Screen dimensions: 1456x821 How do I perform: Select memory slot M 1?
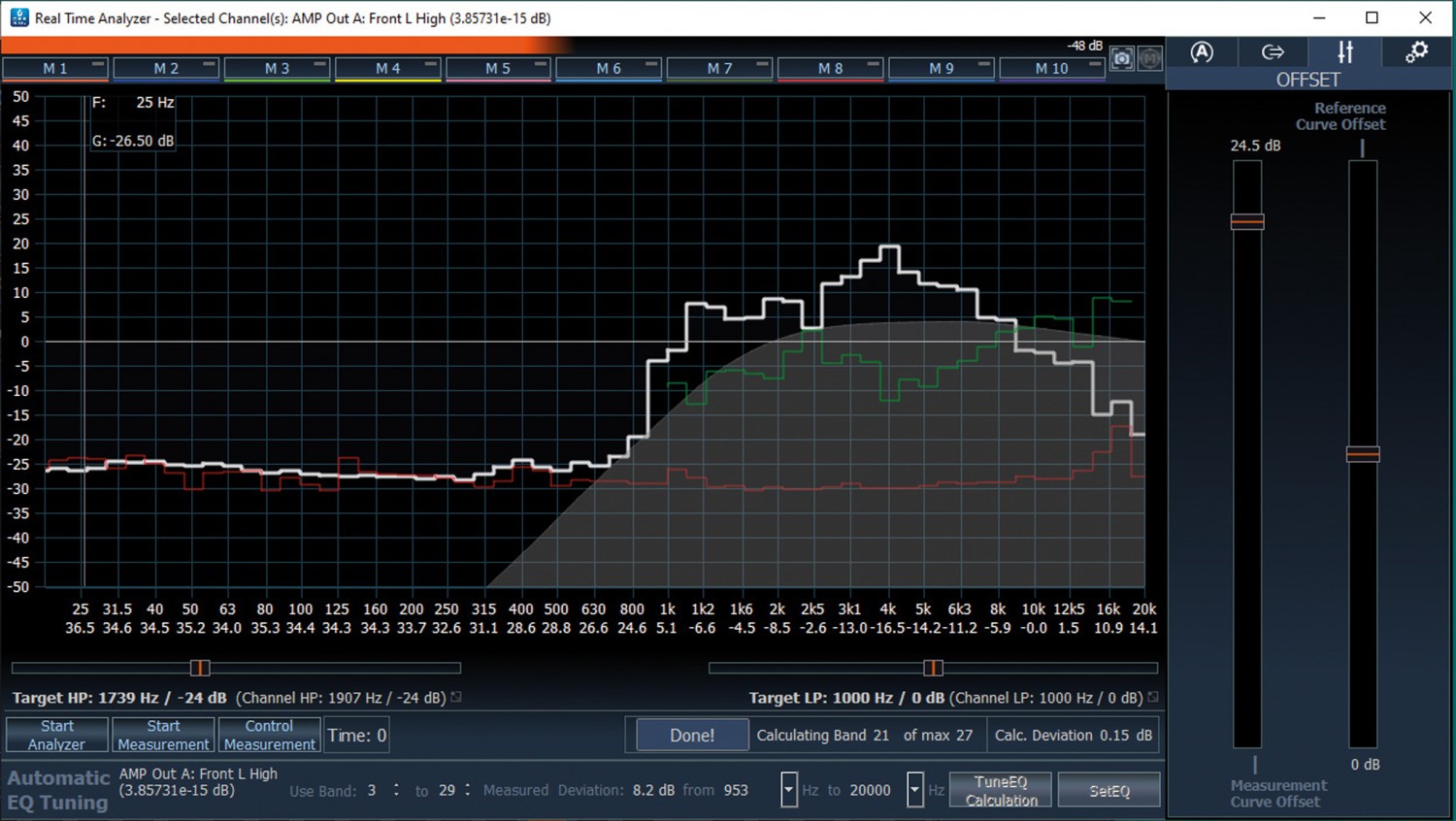(x=55, y=68)
